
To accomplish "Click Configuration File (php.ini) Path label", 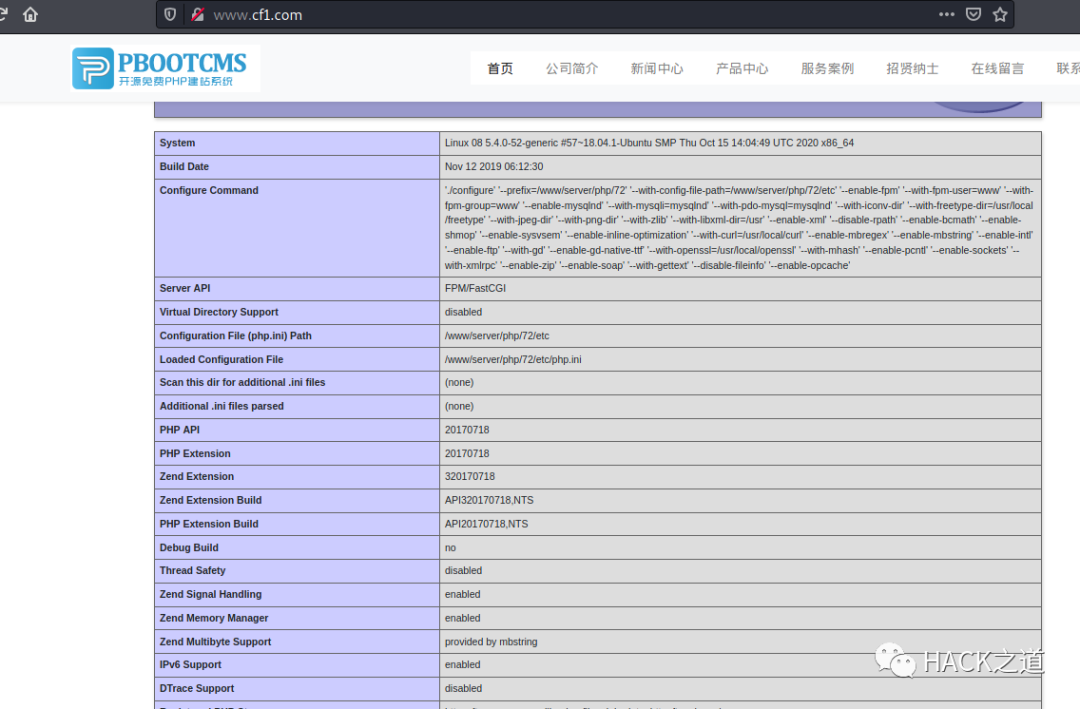I will point(236,336).
